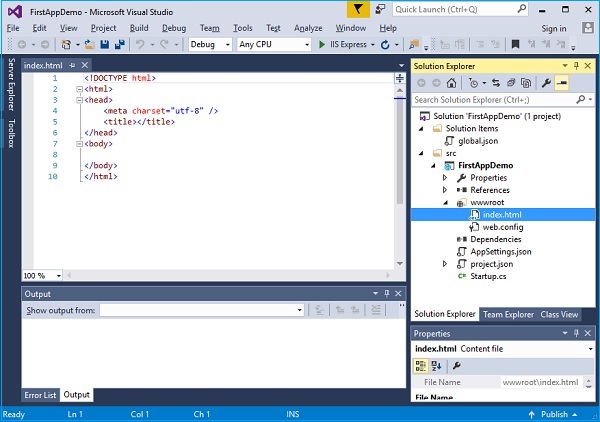Click the Home icon in Solution Explorer

[x=453, y=83]
